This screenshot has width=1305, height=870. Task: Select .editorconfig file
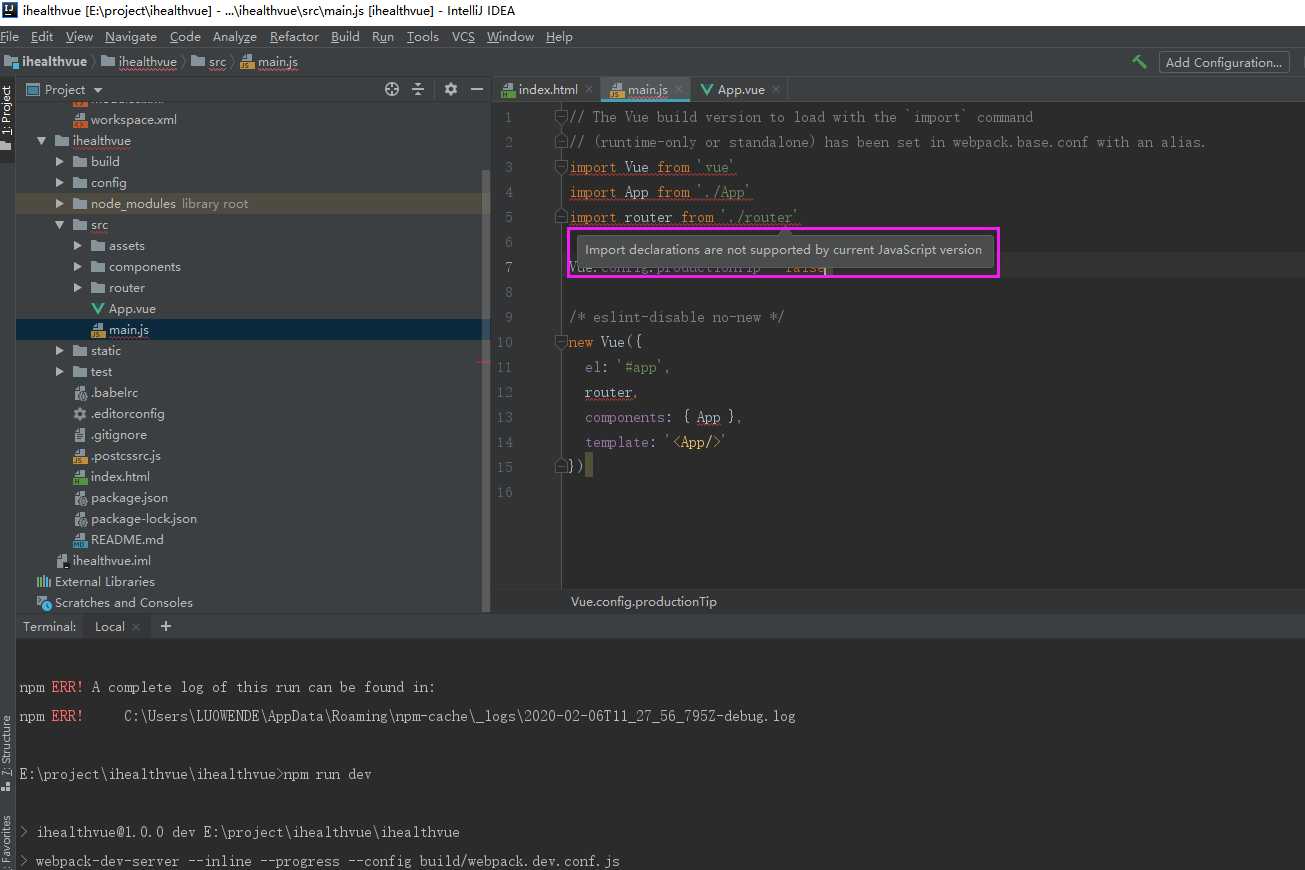point(127,414)
